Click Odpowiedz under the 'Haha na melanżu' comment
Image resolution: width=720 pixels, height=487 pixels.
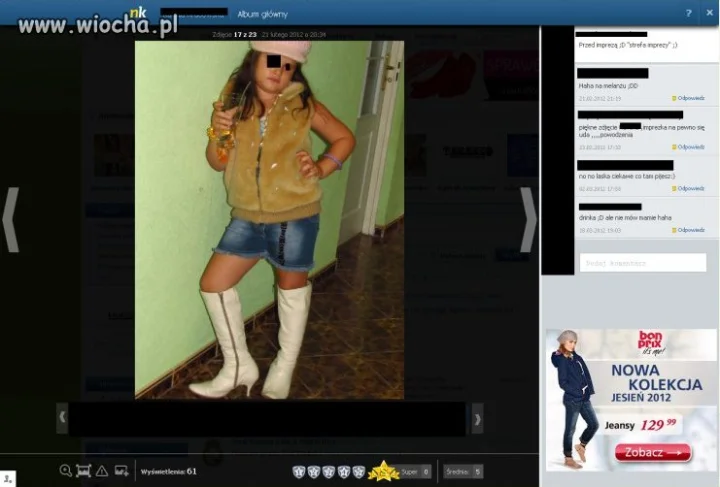[688, 98]
